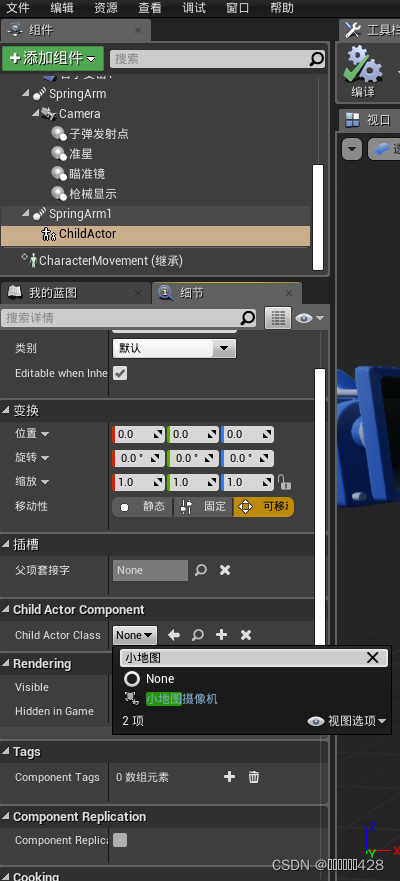400x881 pixels.
Task: Open the 类别 category 默认 combo box
Action: (174, 348)
